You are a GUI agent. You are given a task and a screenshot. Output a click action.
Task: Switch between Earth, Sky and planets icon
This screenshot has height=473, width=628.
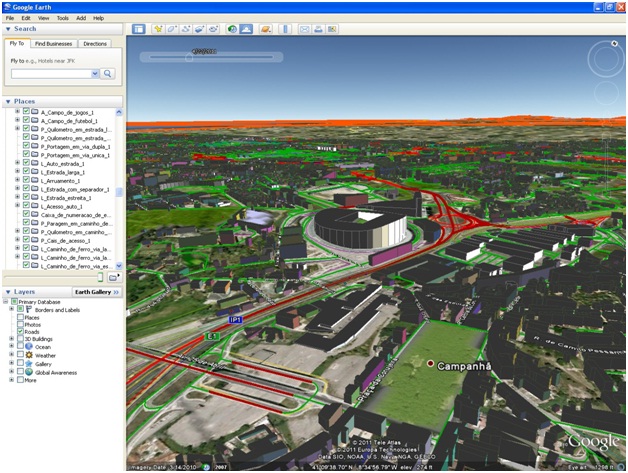pos(266,29)
